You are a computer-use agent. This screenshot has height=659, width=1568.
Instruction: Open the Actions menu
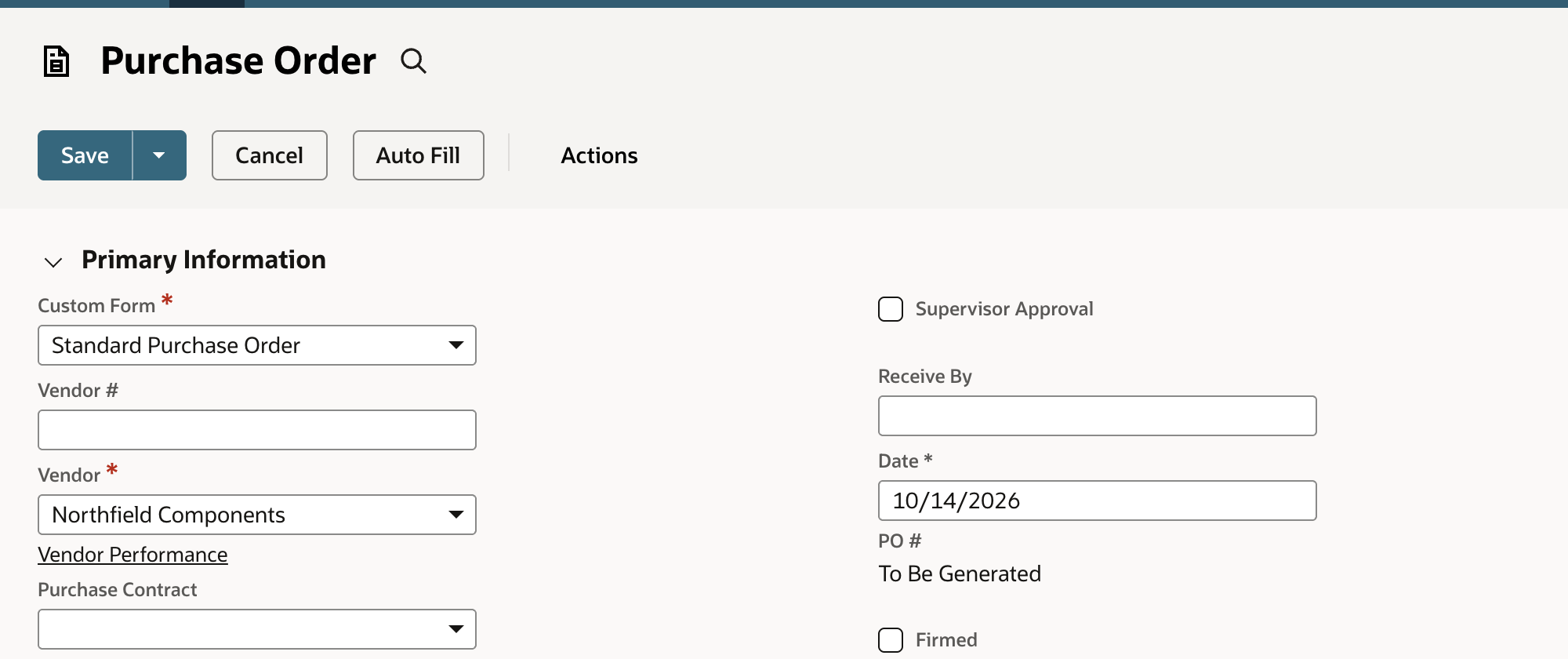tap(599, 155)
